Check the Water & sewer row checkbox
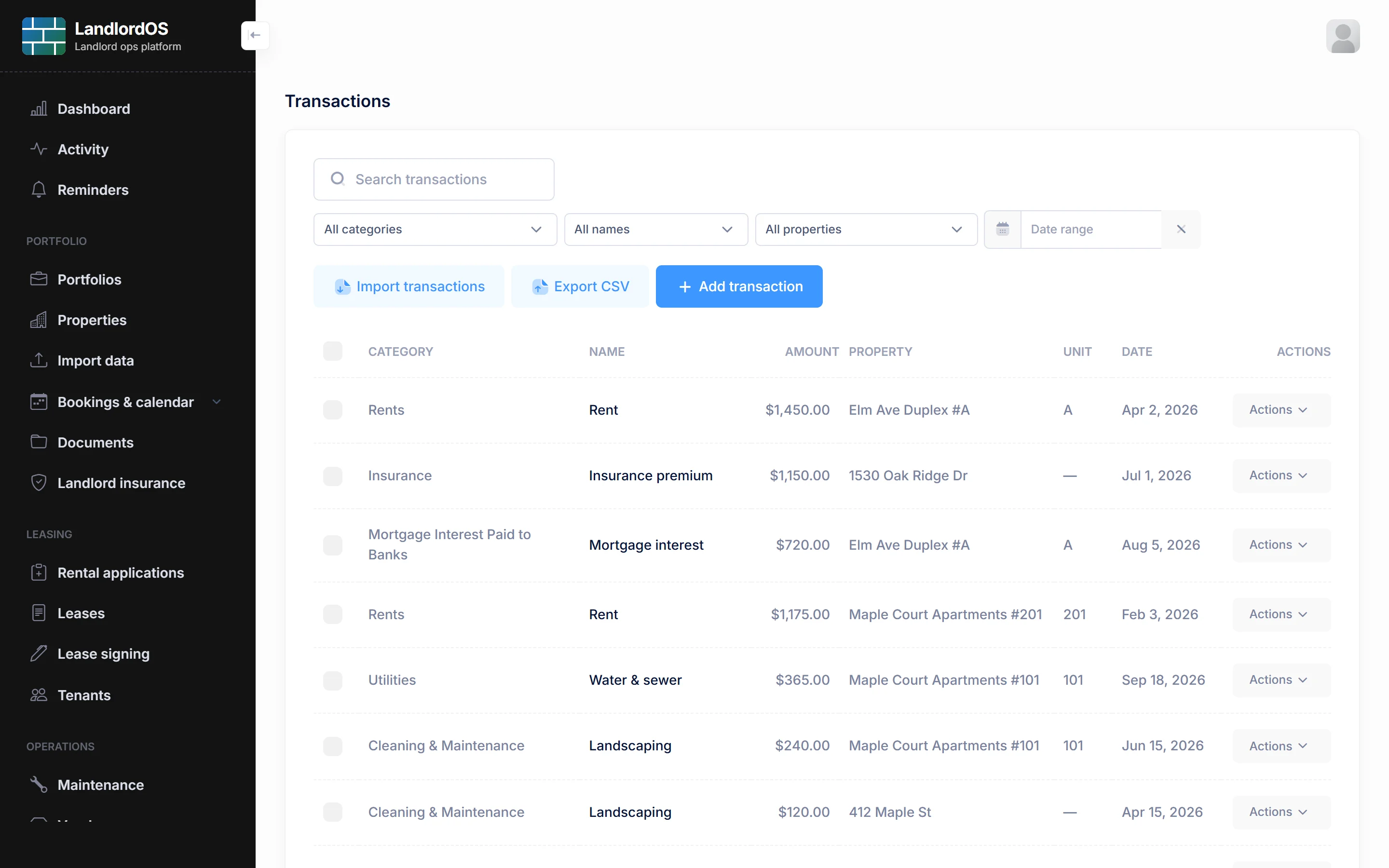The image size is (1389, 868). tap(332, 680)
